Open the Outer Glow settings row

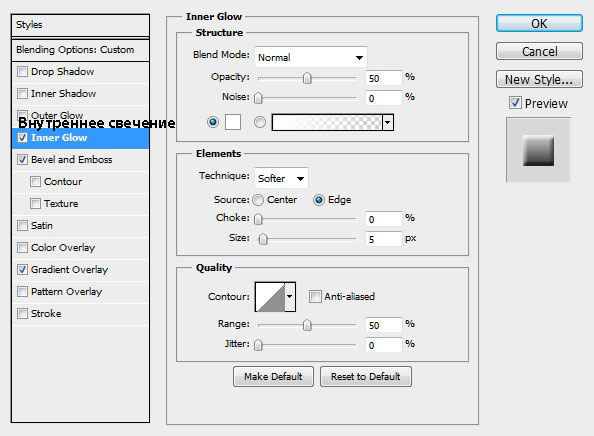[80, 116]
